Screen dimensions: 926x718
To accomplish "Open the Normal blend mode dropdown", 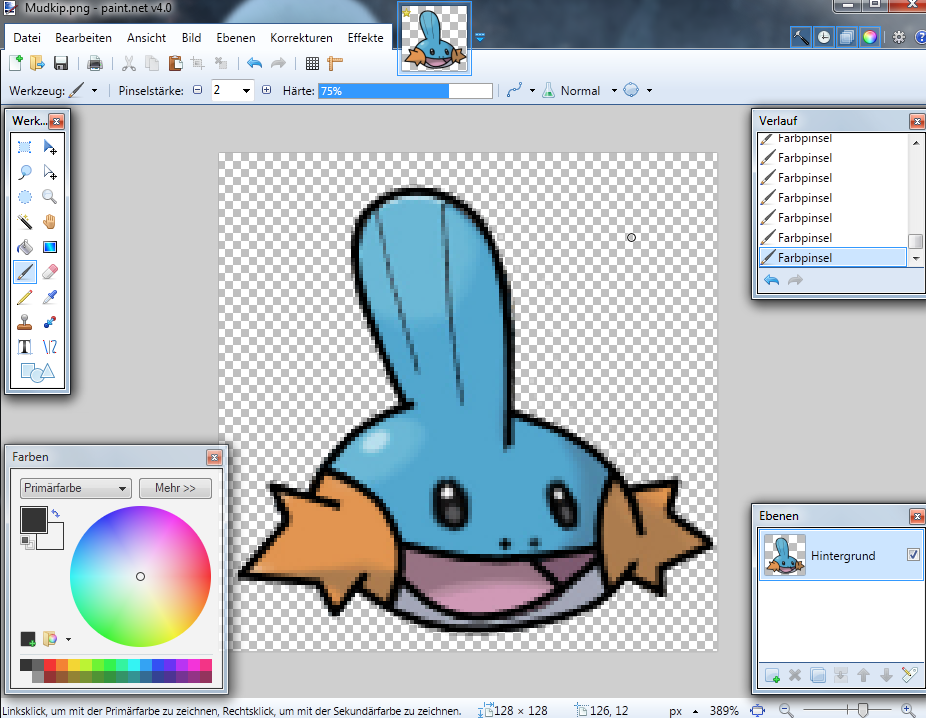I will 614,90.
